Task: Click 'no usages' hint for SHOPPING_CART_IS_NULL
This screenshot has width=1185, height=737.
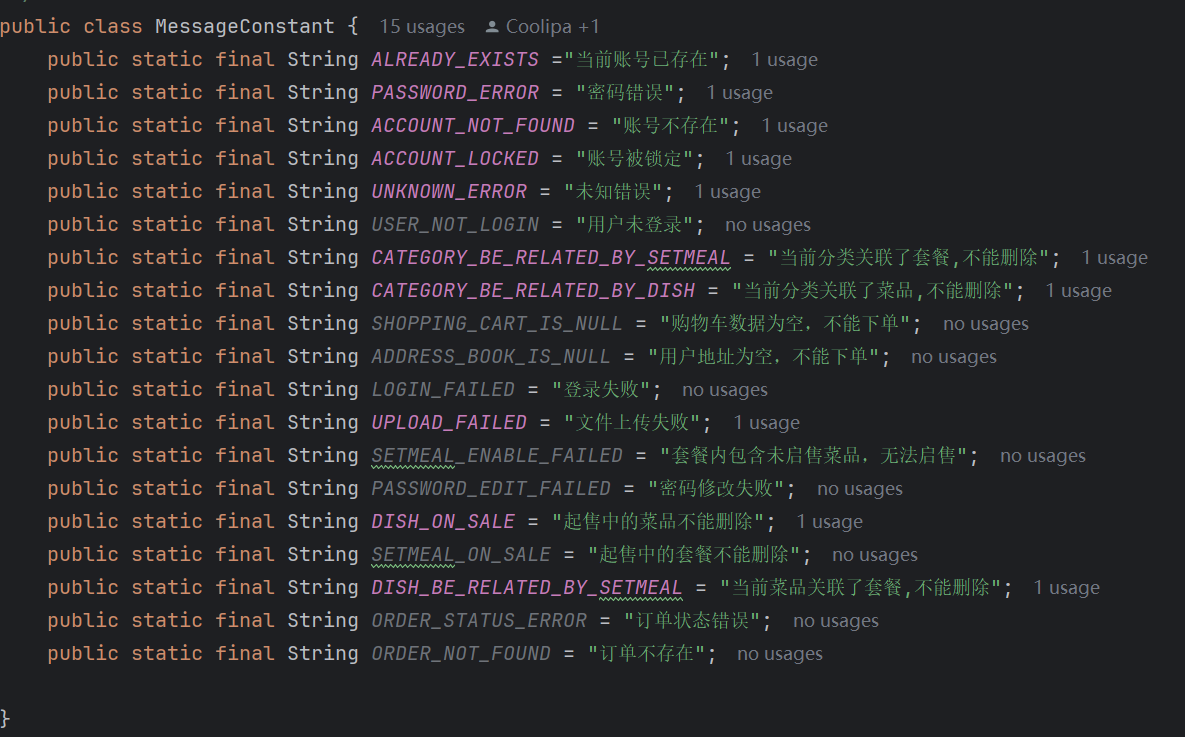Action: pos(986,324)
